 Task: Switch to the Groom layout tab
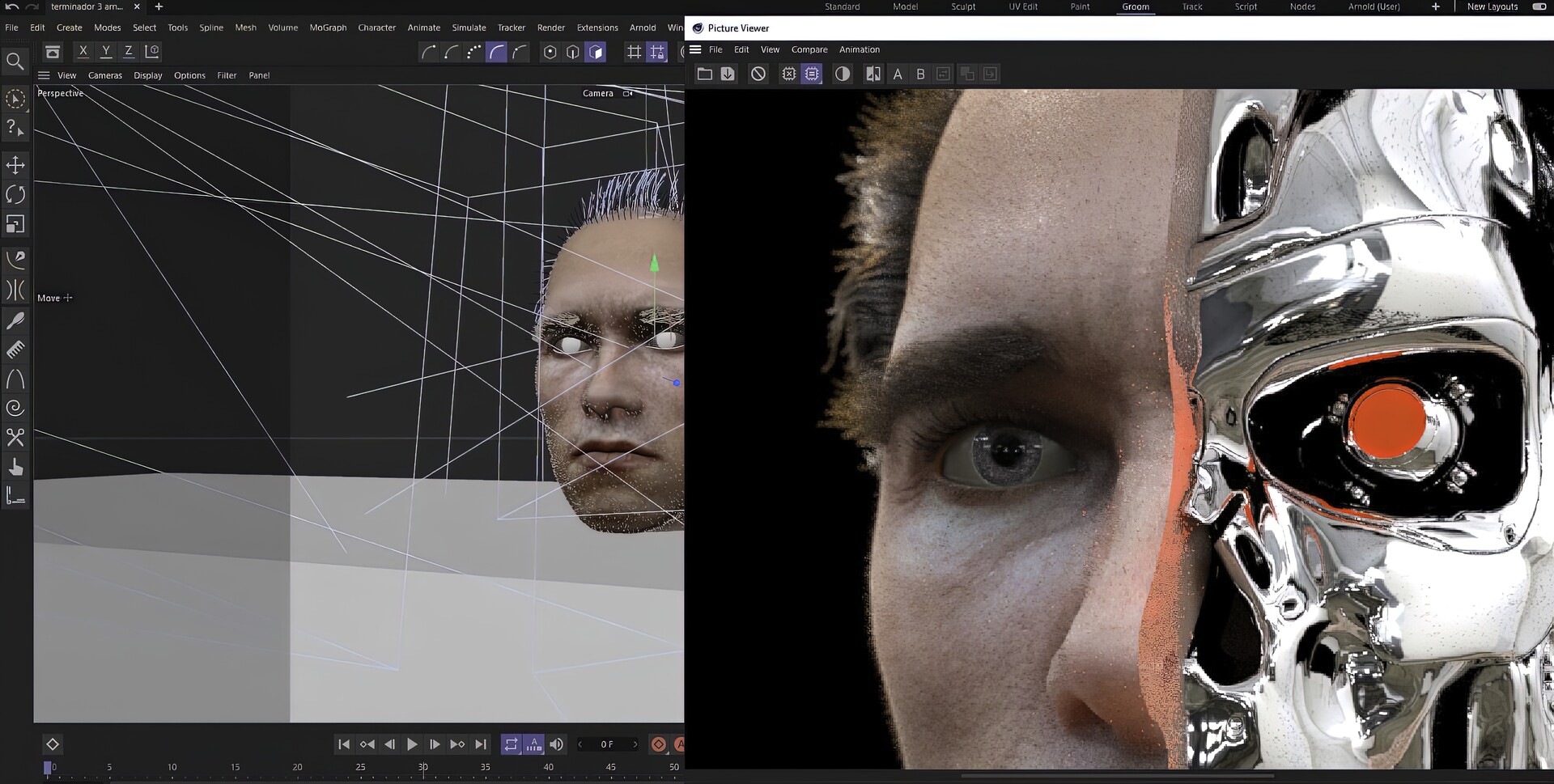click(x=1136, y=6)
